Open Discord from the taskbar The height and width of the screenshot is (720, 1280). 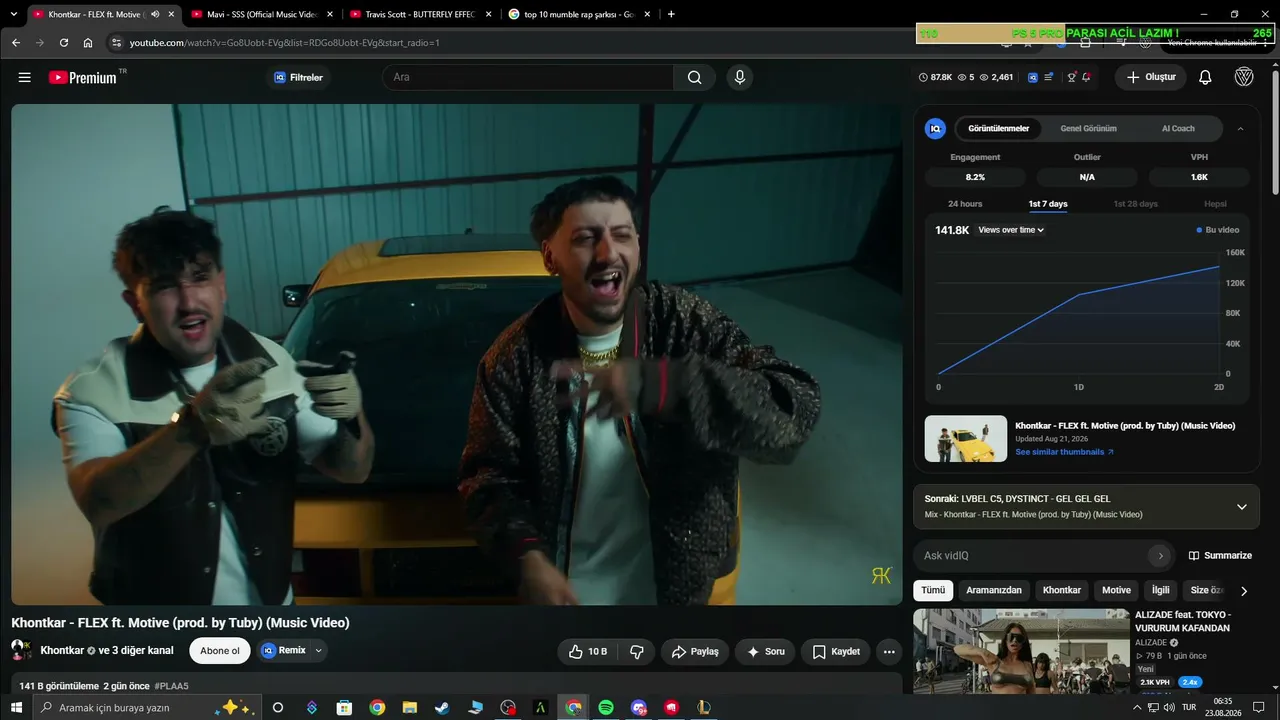[x=639, y=707]
